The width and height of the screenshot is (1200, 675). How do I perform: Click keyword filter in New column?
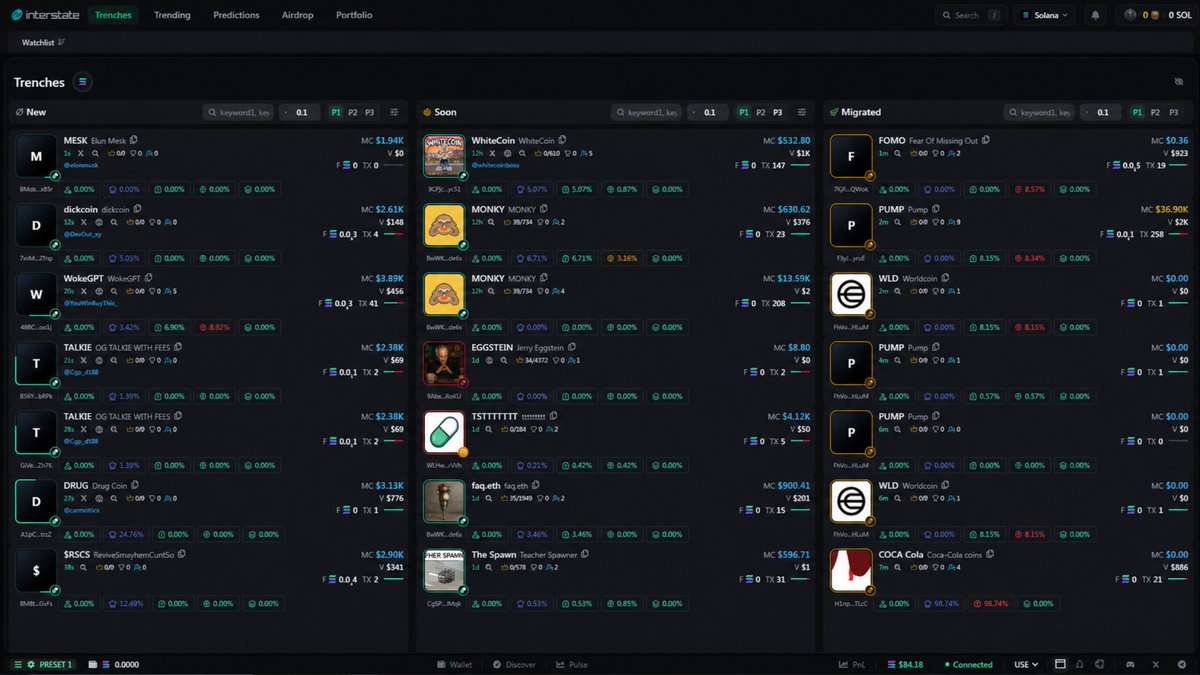point(238,112)
